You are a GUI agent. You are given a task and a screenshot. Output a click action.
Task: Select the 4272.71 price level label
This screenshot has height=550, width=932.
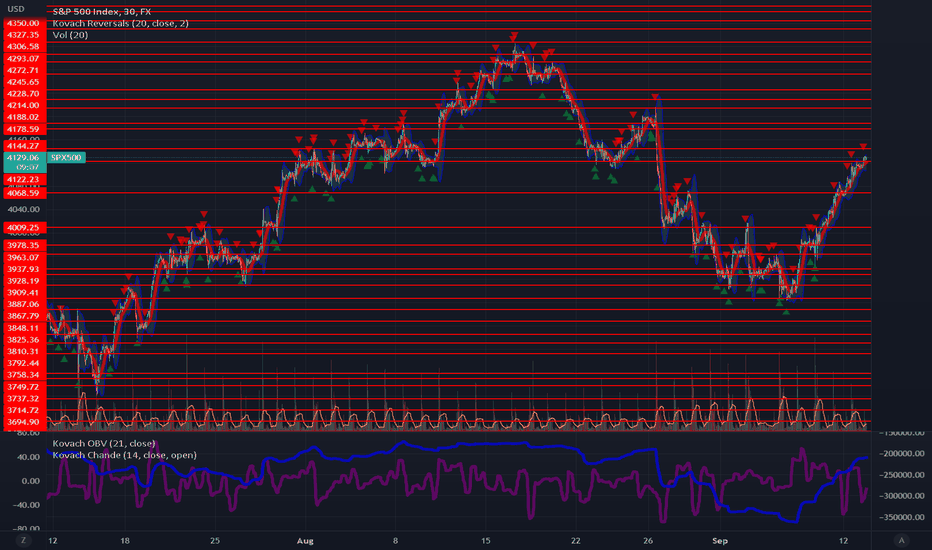pos(24,70)
